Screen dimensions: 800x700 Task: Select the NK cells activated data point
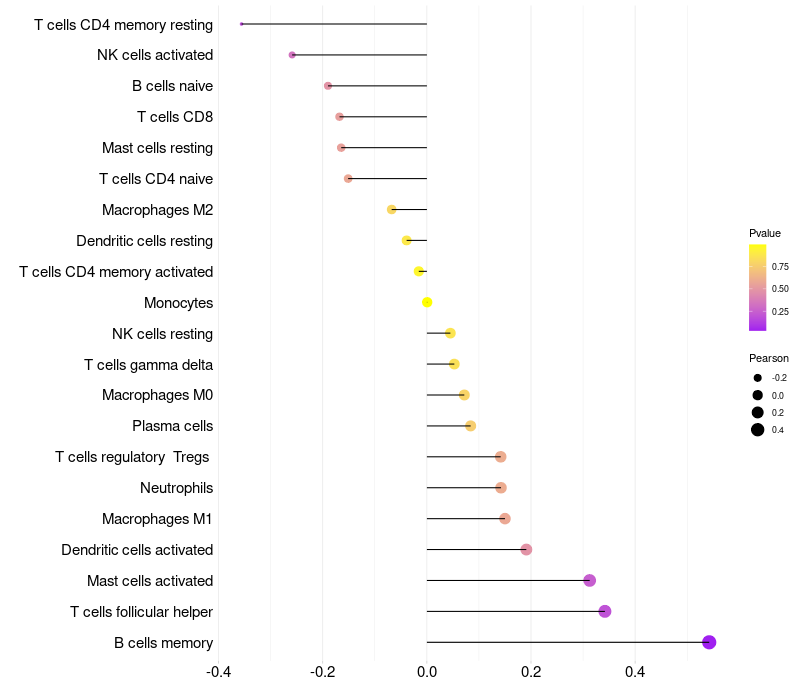pos(292,55)
